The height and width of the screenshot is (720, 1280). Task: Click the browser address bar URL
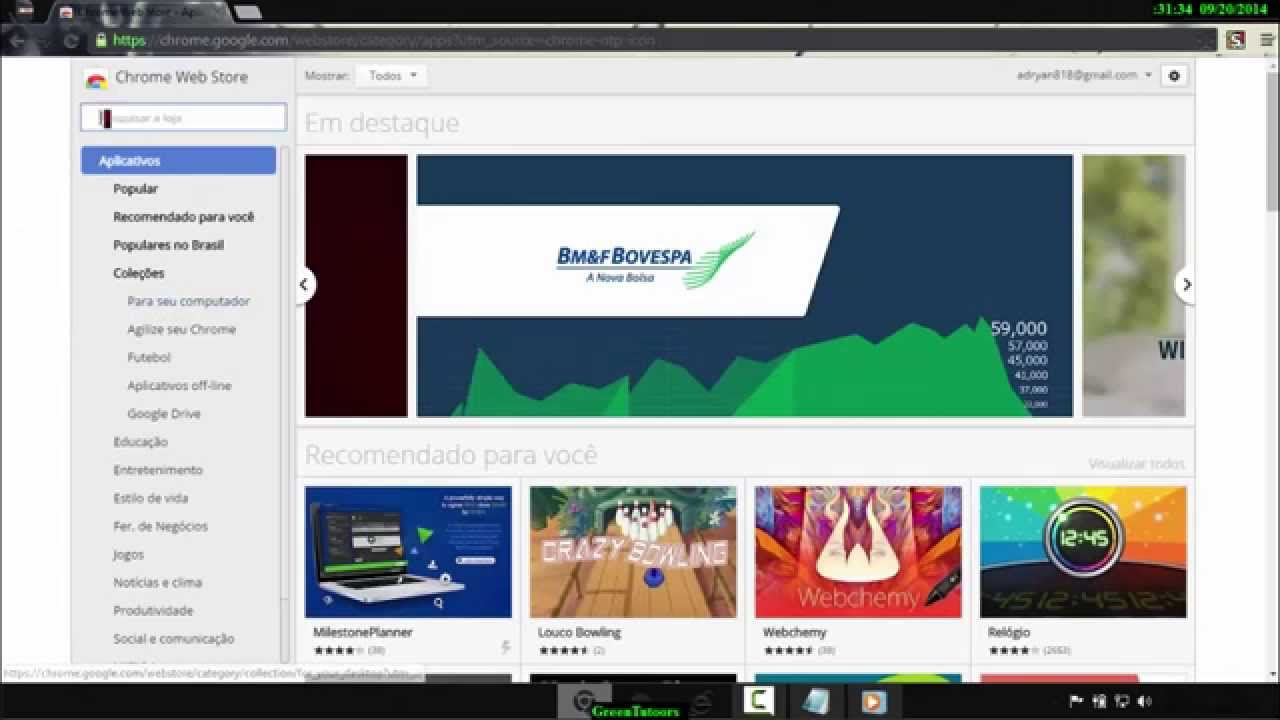pos(384,41)
